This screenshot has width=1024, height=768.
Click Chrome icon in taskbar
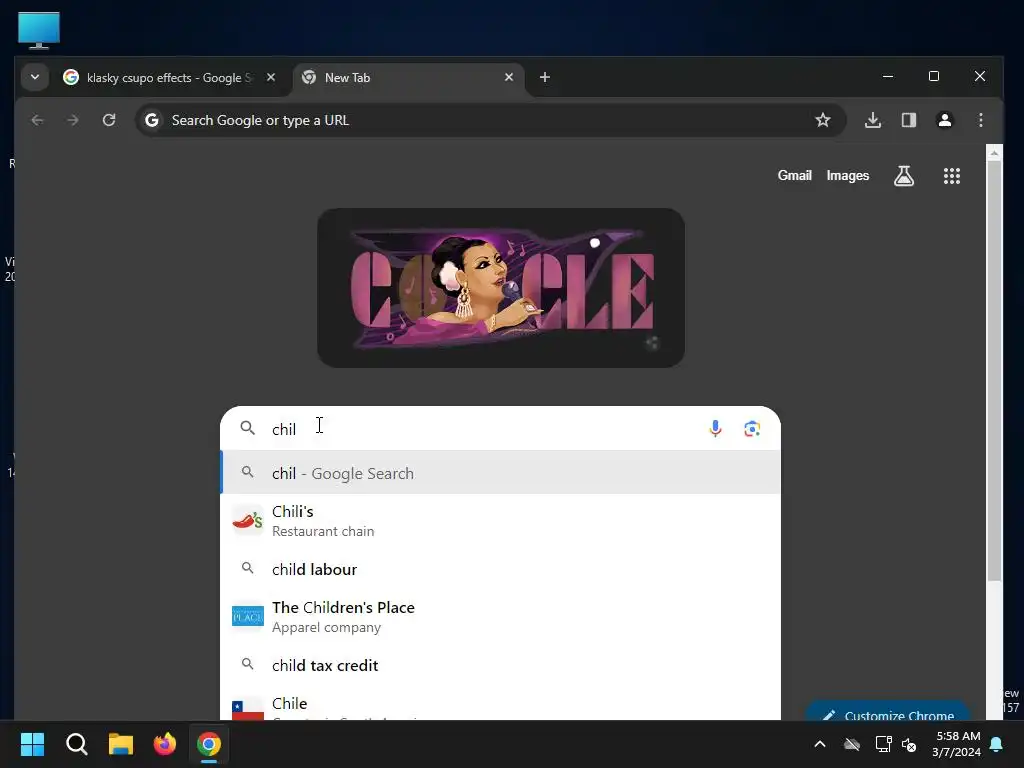(209, 744)
